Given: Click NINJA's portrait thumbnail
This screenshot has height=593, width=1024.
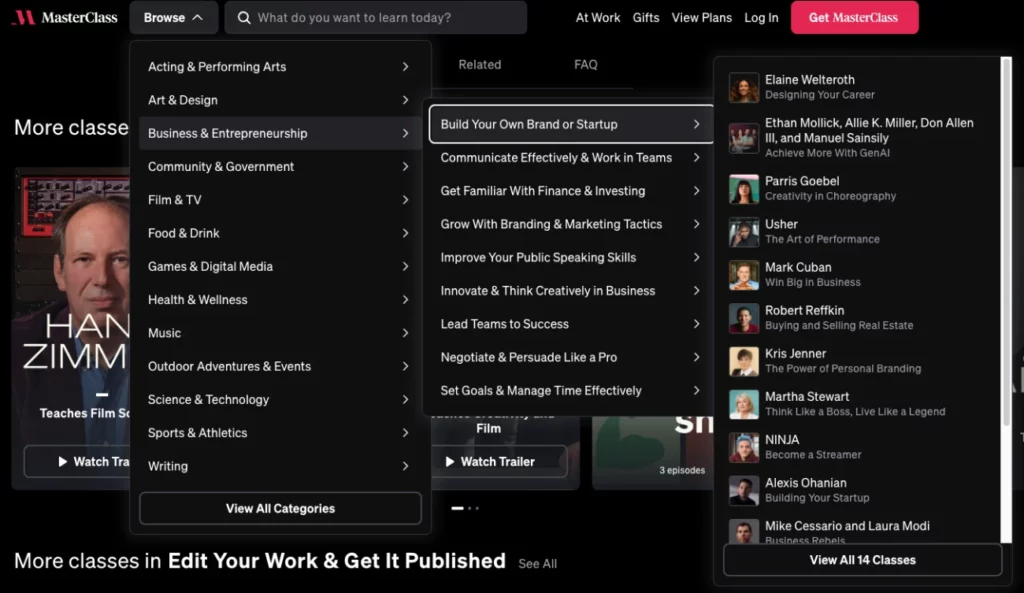Looking at the screenshot, I should [744, 447].
